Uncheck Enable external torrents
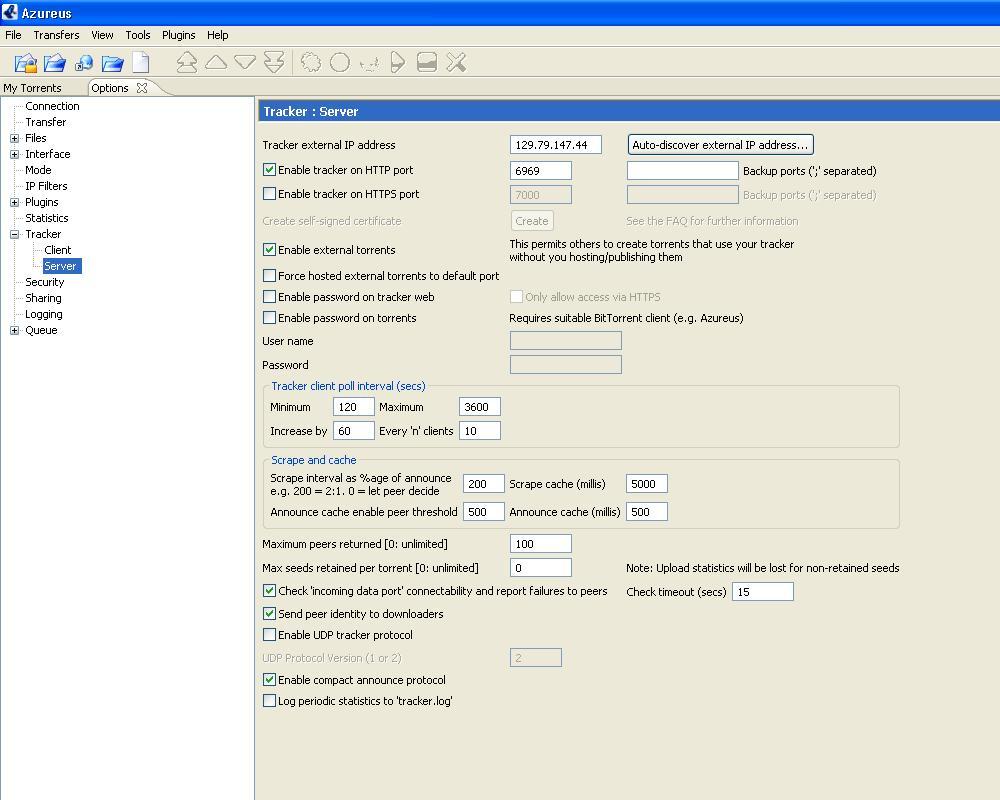The height and width of the screenshot is (800, 1000). tap(269, 250)
